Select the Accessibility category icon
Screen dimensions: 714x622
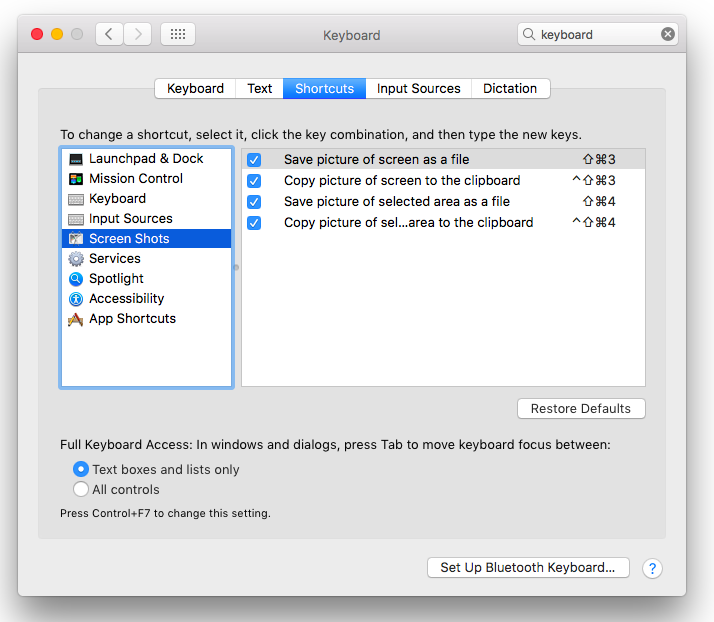click(76, 299)
